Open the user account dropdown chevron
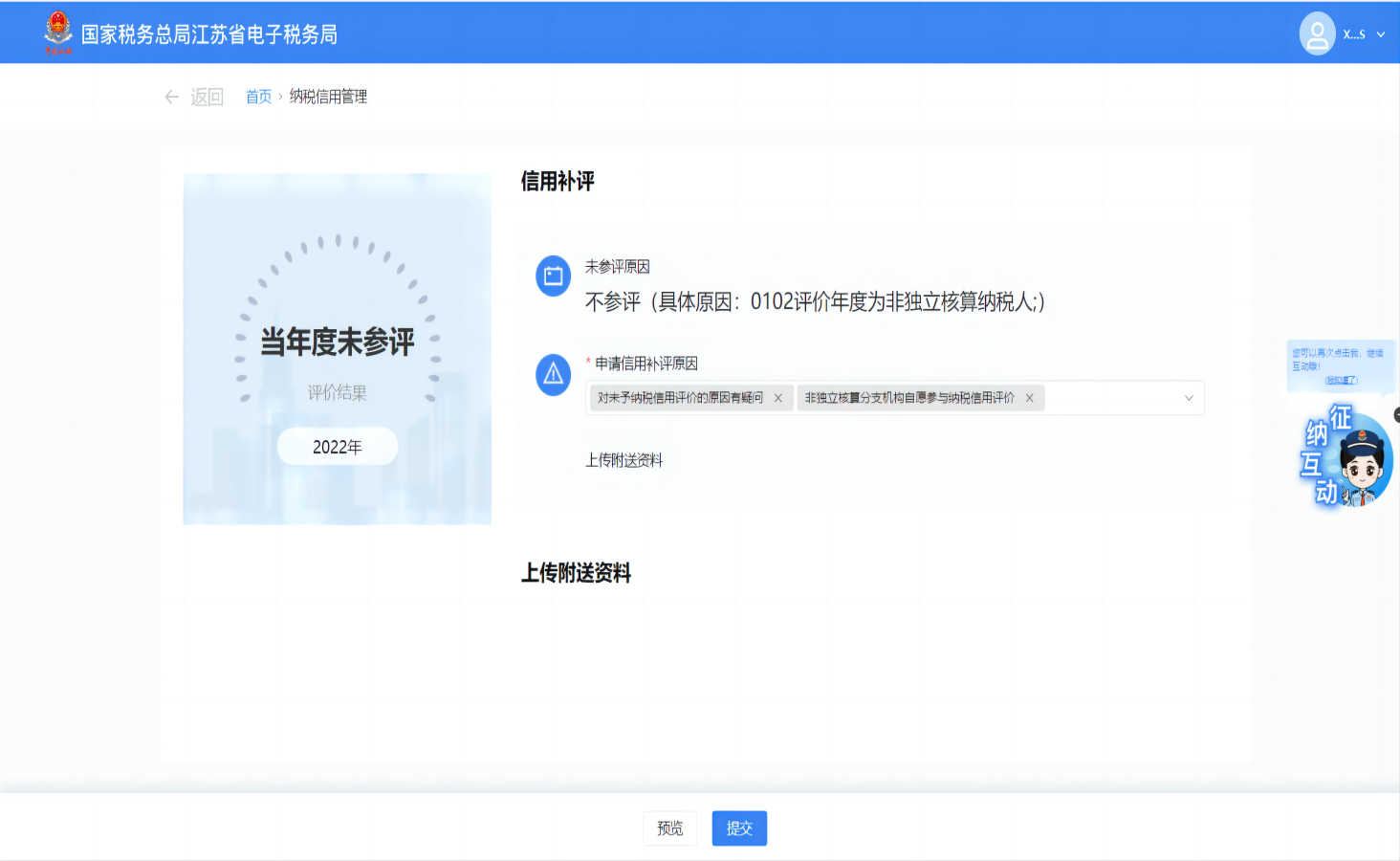Image resolution: width=1400 pixels, height=861 pixels. (1381, 34)
